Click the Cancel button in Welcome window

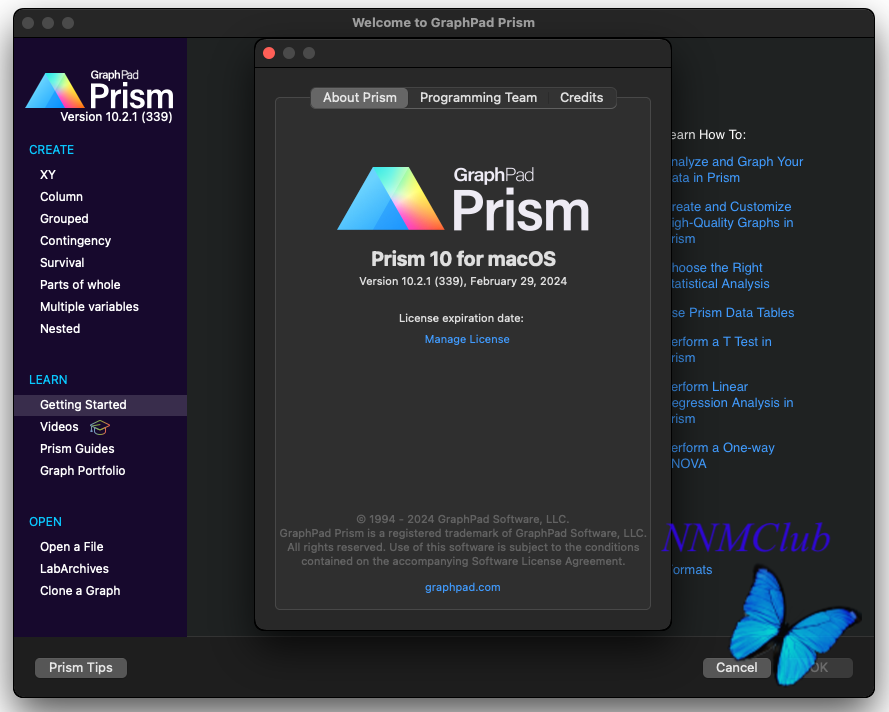coord(736,668)
